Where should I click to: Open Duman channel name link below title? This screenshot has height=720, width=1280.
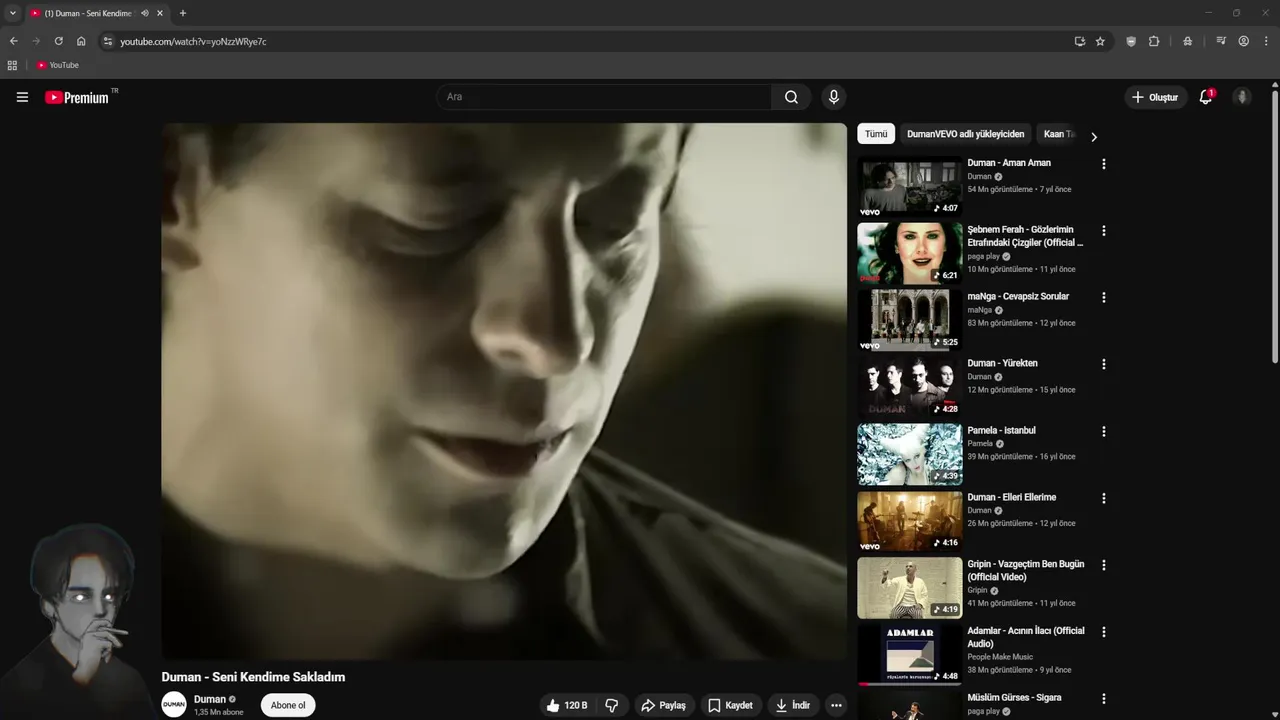click(x=210, y=699)
